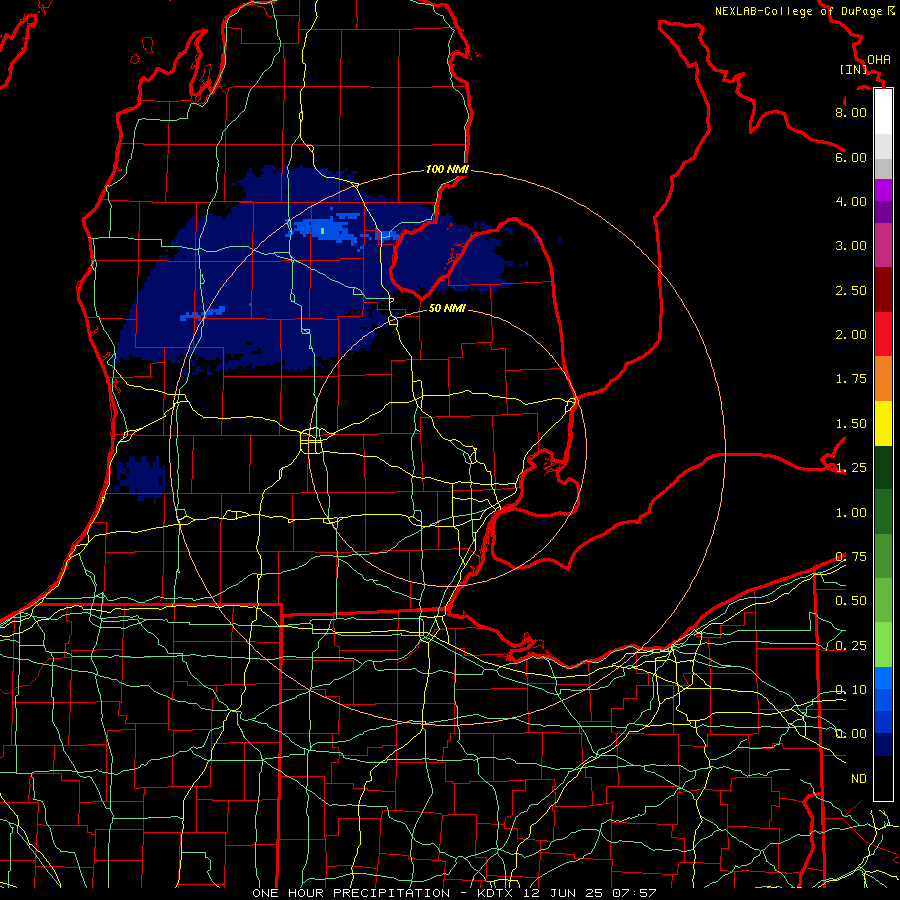Click the 6.00 legend value
The image size is (900, 900).
pos(851,157)
